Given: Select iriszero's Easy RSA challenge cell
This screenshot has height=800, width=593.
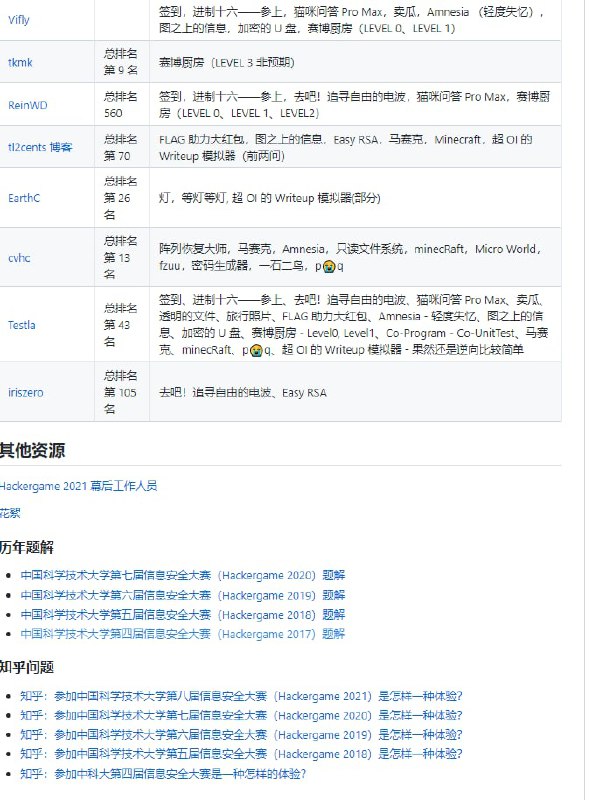Looking at the screenshot, I should [x=355, y=392].
